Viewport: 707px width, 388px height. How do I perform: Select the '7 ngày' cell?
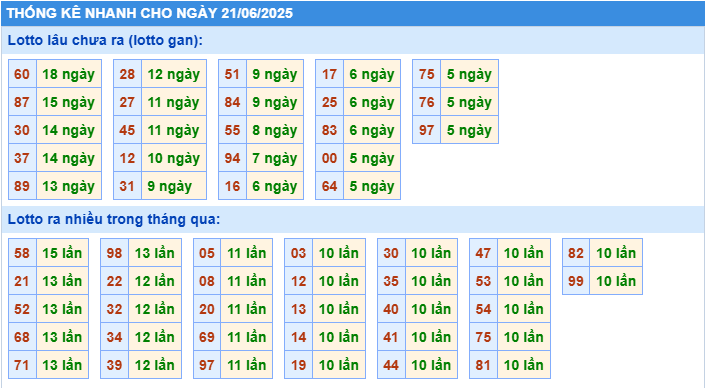pos(275,158)
